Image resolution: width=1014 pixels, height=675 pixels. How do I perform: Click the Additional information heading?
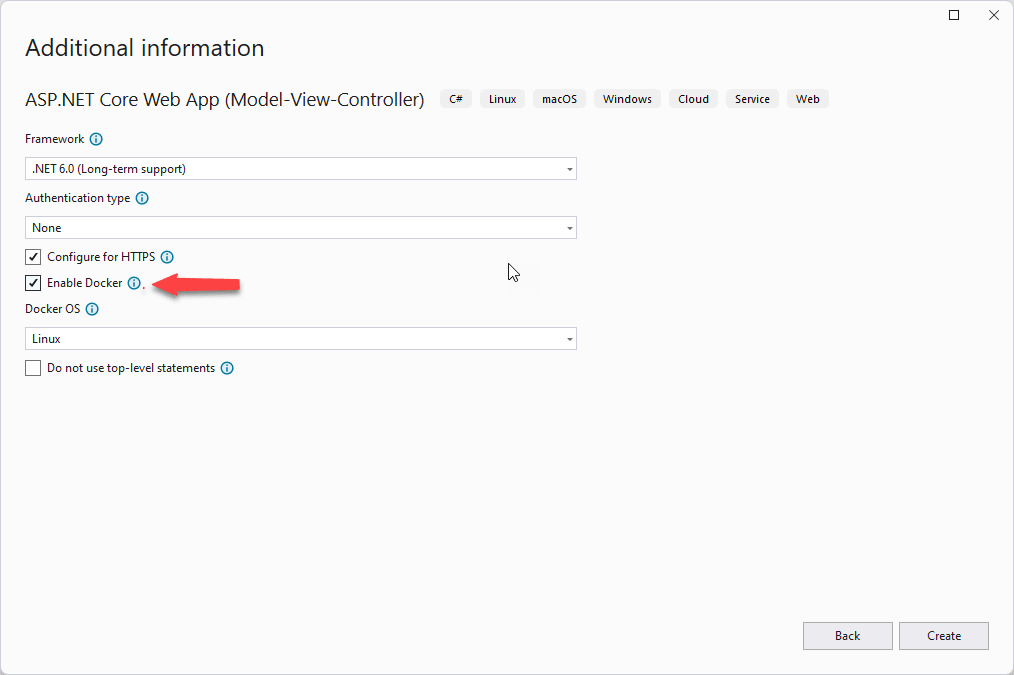[145, 48]
